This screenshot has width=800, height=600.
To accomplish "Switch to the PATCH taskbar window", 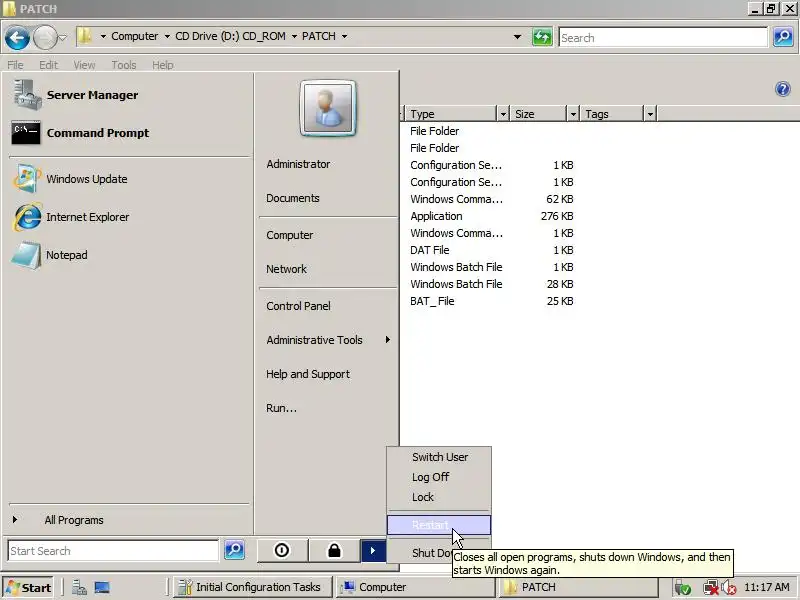I will pyautogui.click(x=578, y=587).
